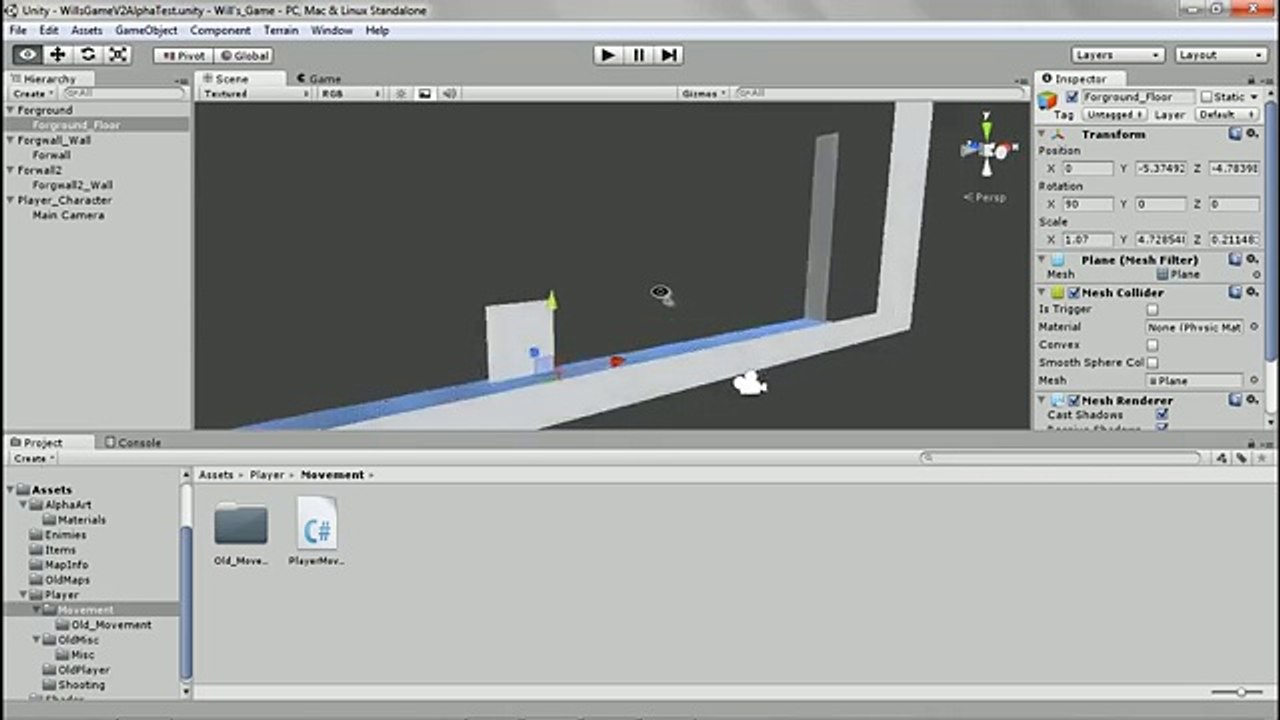The height and width of the screenshot is (720, 1280).
Task: Open the PlayerMov C# script asset
Action: (316, 532)
